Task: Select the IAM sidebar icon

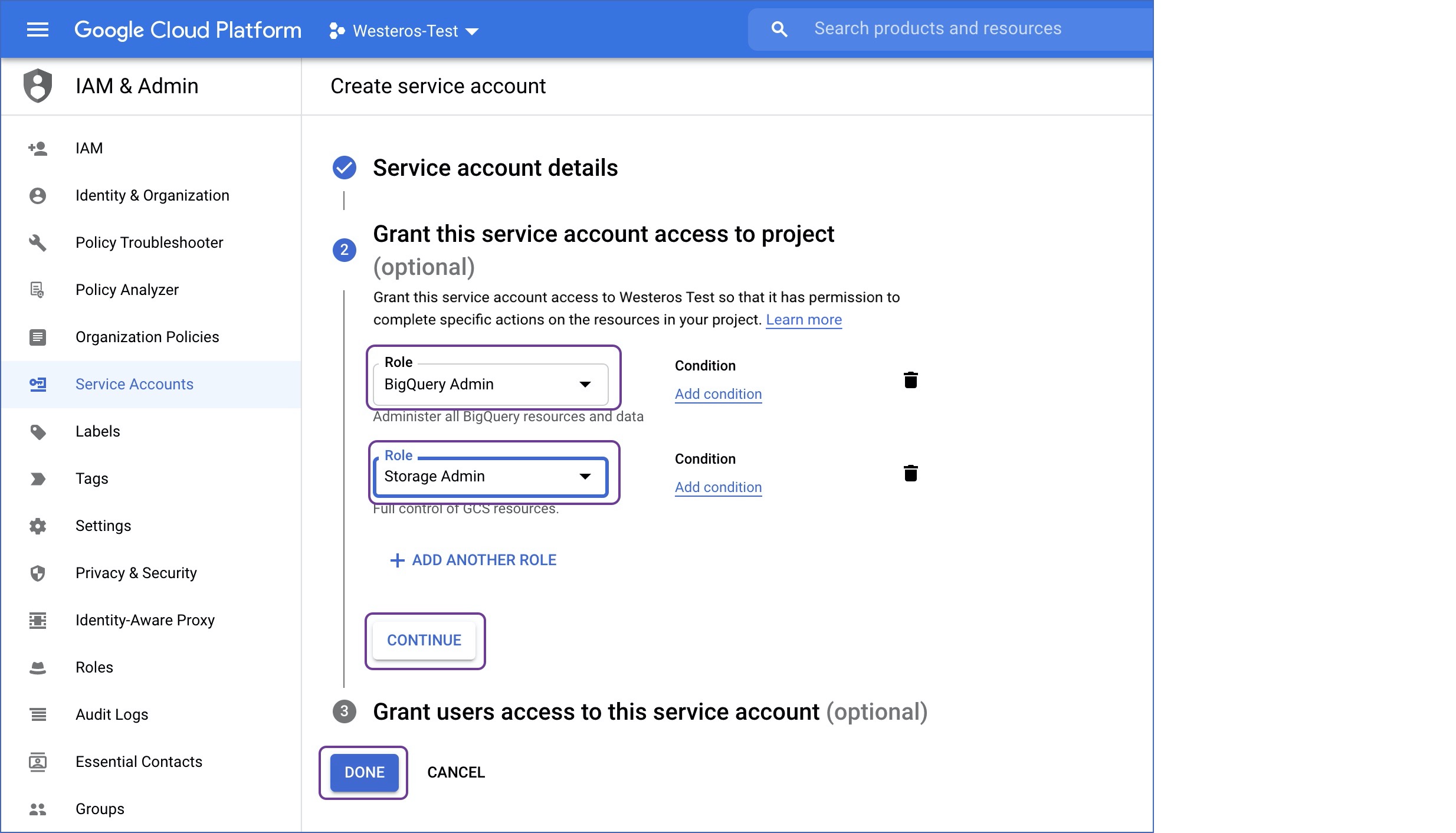Action: tap(37, 148)
